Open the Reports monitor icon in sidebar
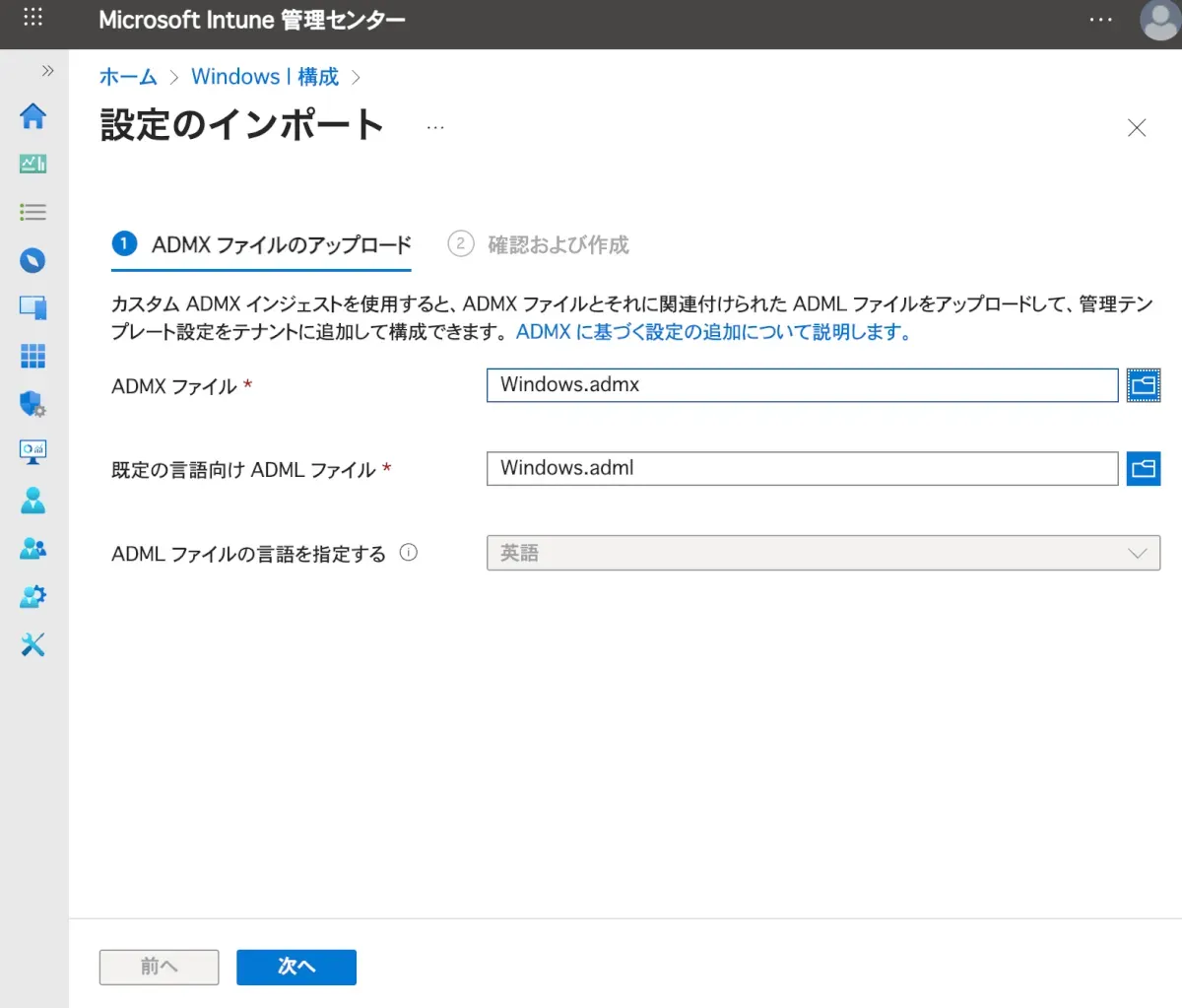 (x=33, y=451)
